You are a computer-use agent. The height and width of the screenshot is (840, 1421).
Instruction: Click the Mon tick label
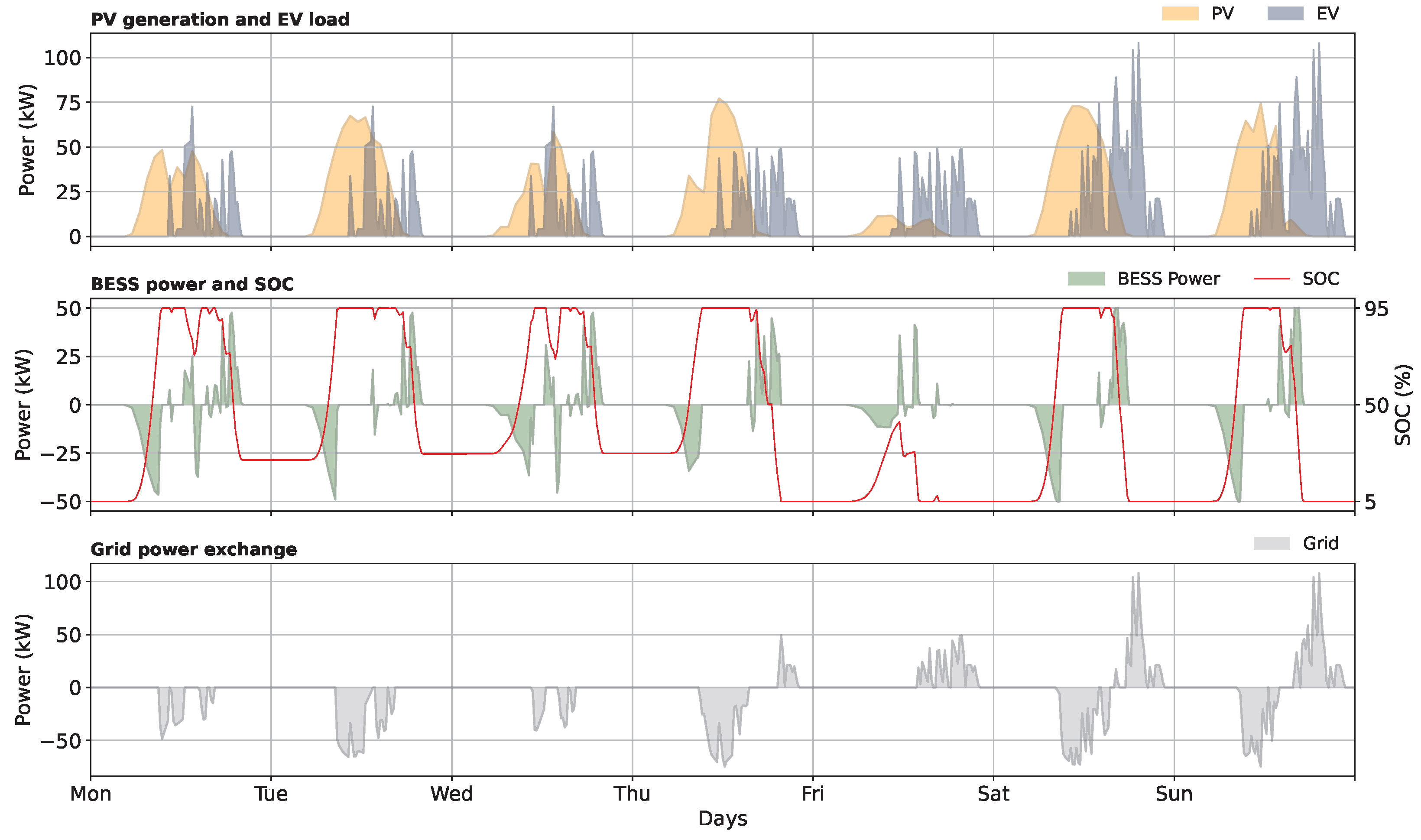coord(91,794)
